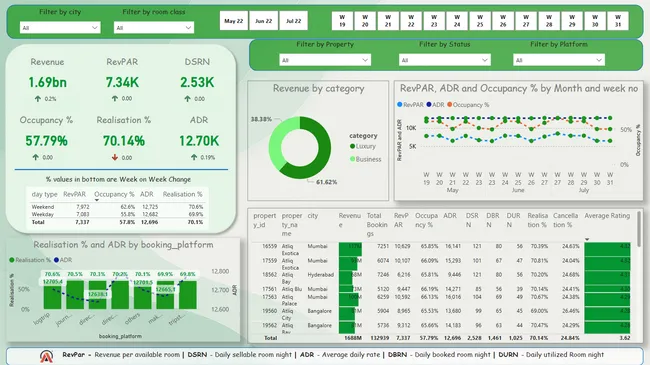This screenshot has height=365, width=650.
Task: Click the 12.70K ADR value
Action: (x=199, y=141)
